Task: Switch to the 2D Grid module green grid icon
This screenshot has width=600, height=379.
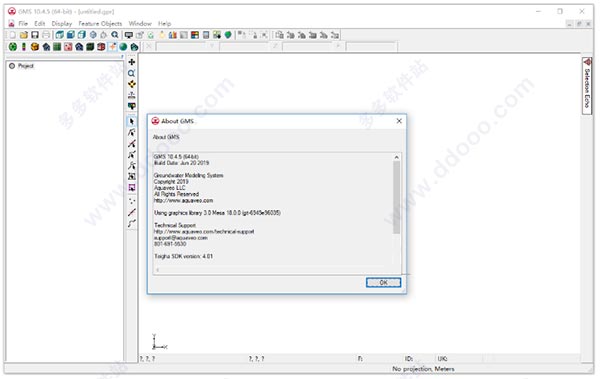Action: [x=57, y=47]
